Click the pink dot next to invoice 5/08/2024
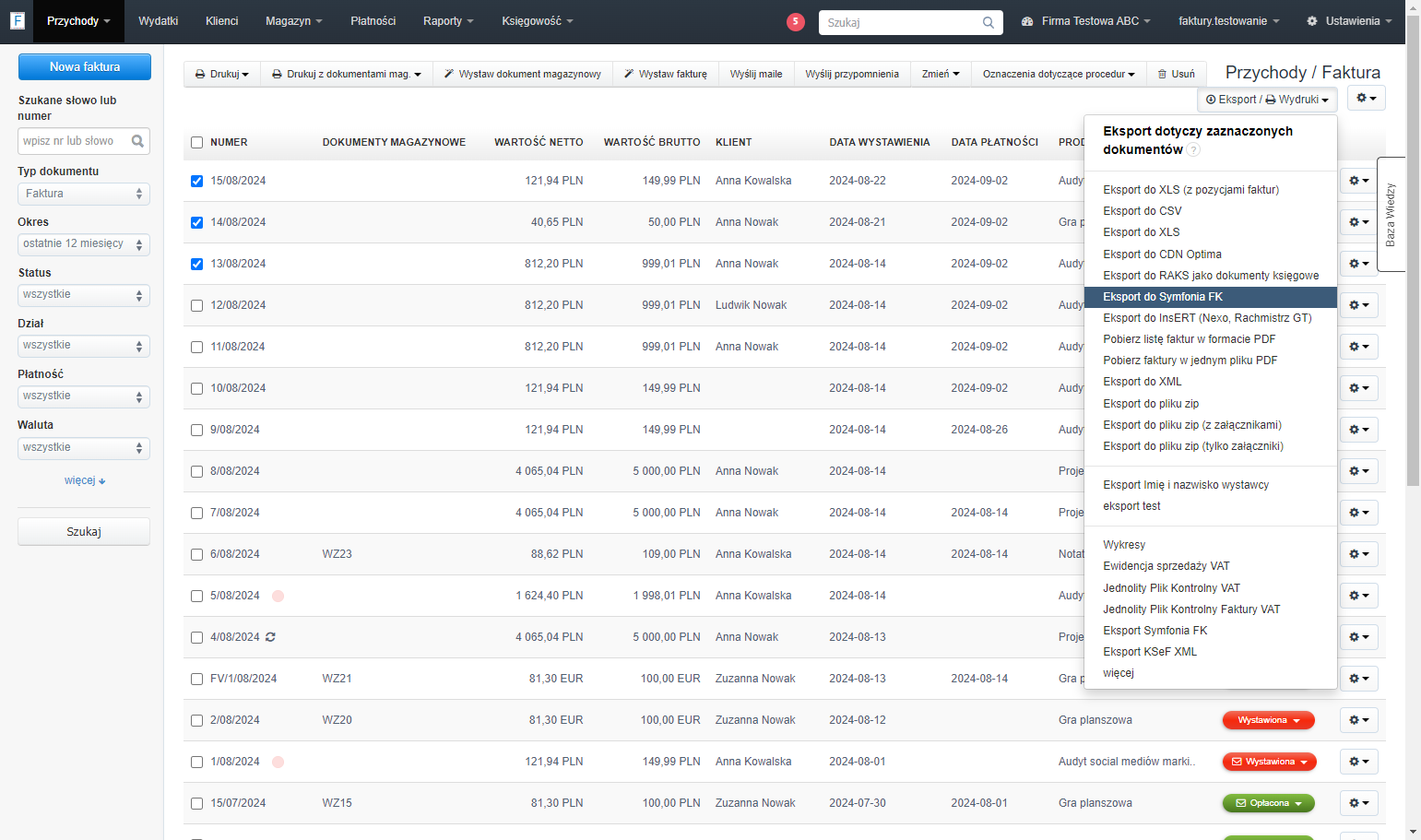 pos(278,596)
